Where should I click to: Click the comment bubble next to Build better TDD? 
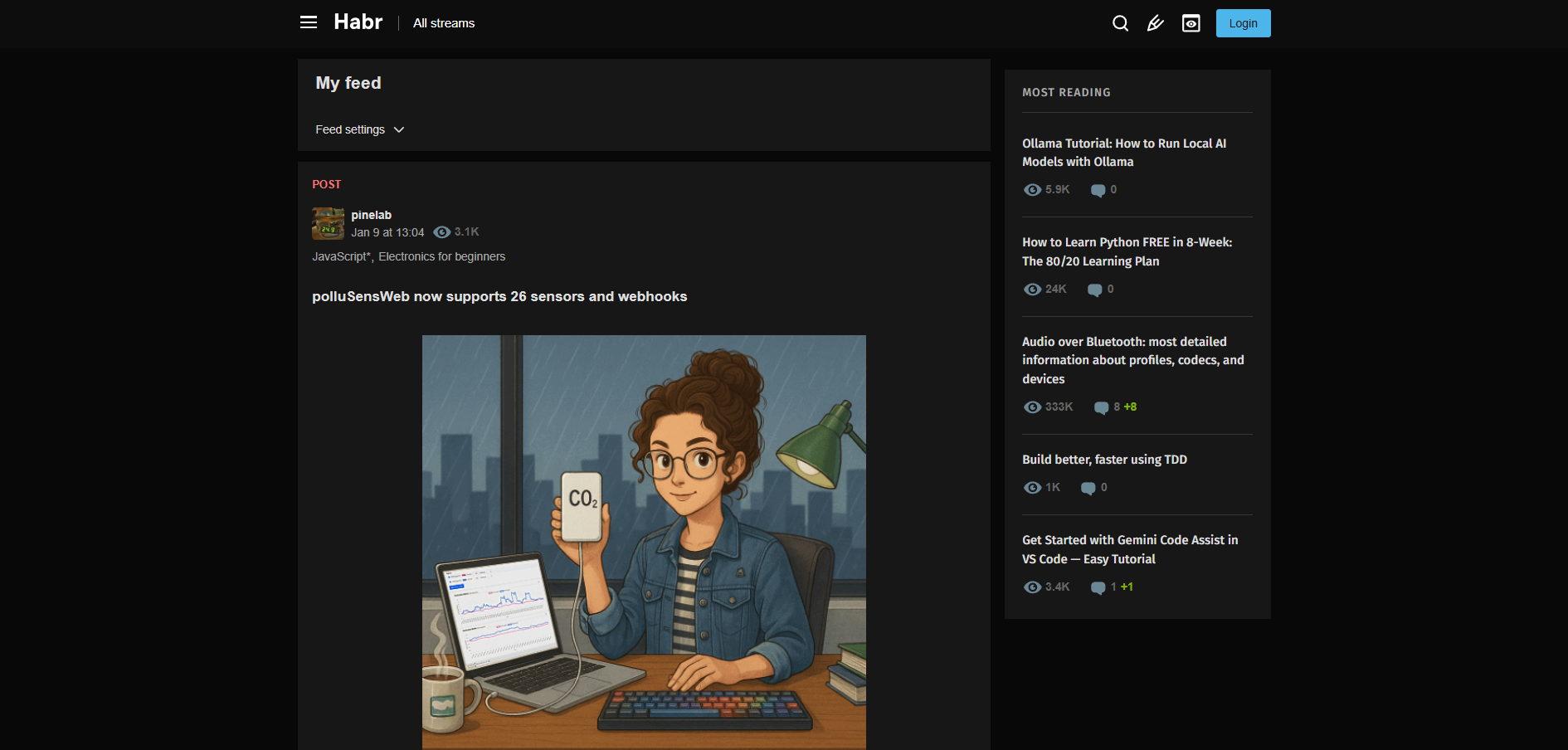[x=1088, y=488]
